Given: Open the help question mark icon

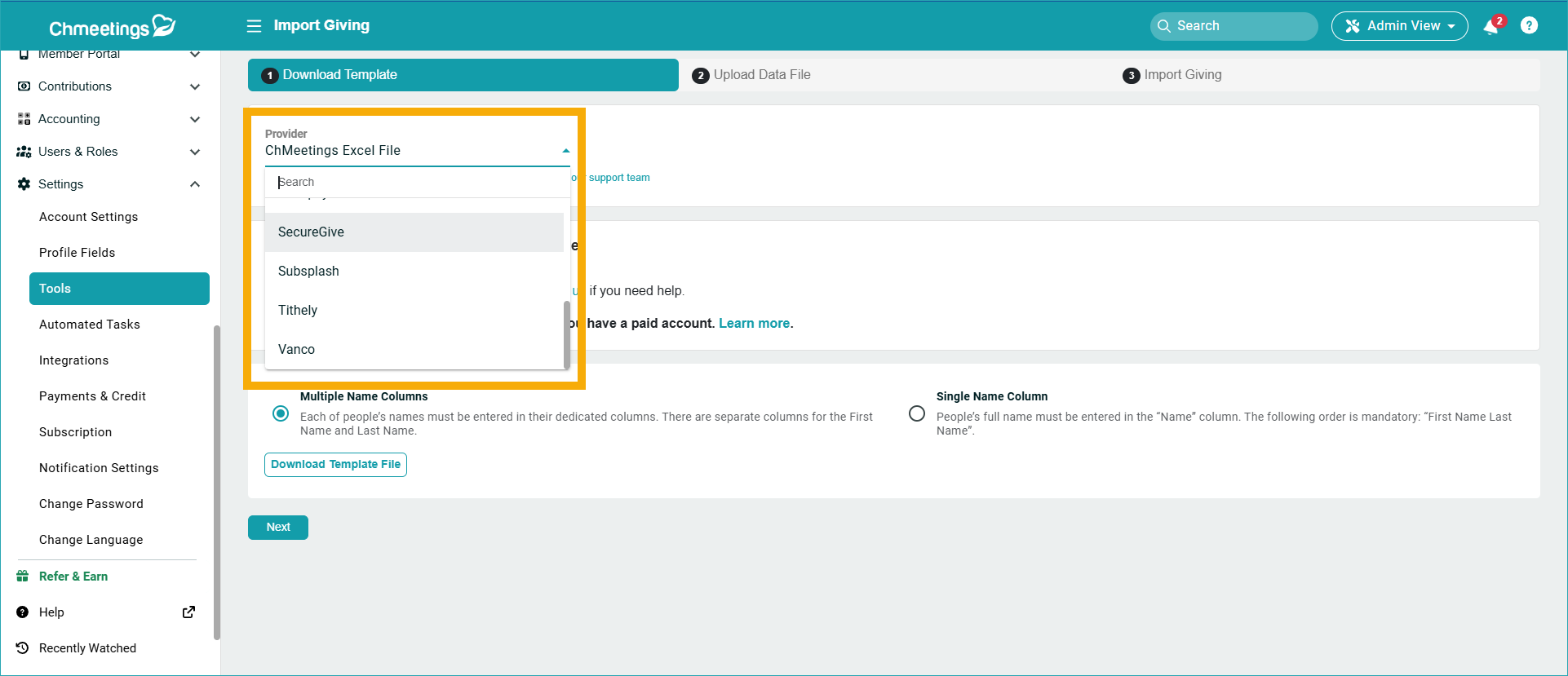Looking at the screenshot, I should [x=1530, y=25].
